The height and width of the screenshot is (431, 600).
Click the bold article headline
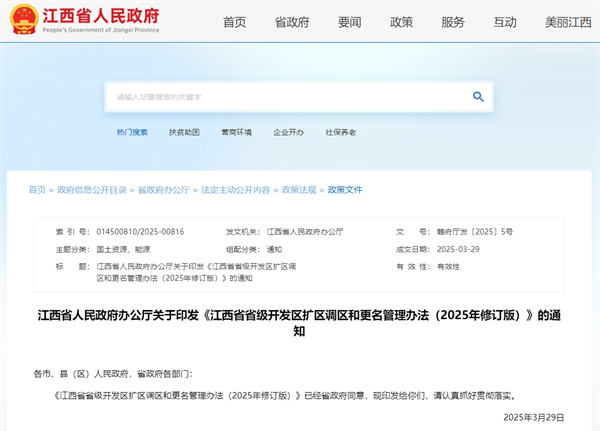[299, 323]
